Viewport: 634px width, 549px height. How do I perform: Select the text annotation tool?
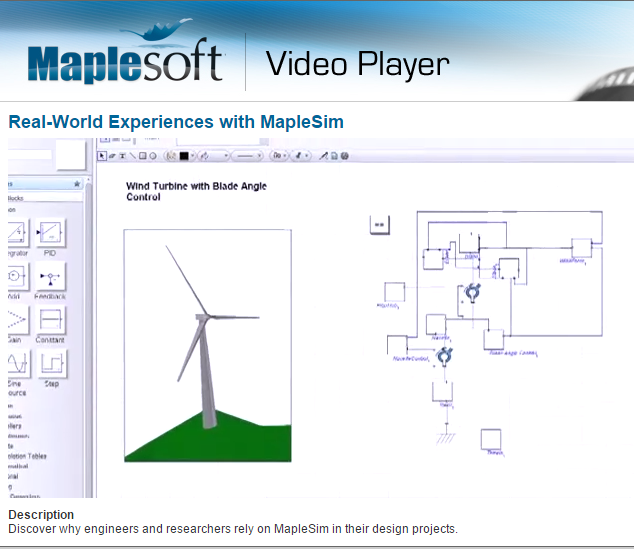pyautogui.click(x=122, y=156)
